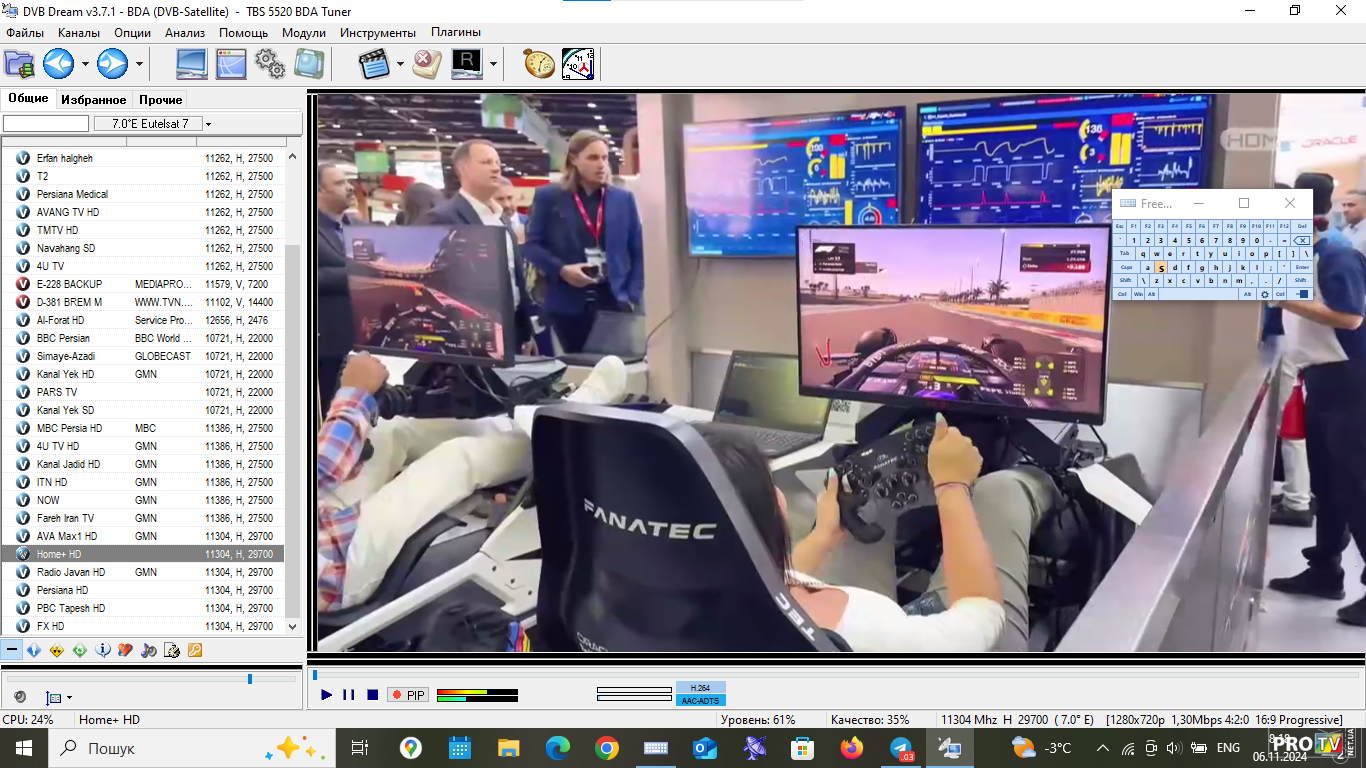This screenshot has width=1366, height=768.
Task: Open the satellite selector dropdown arrow
Action: pos(208,124)
